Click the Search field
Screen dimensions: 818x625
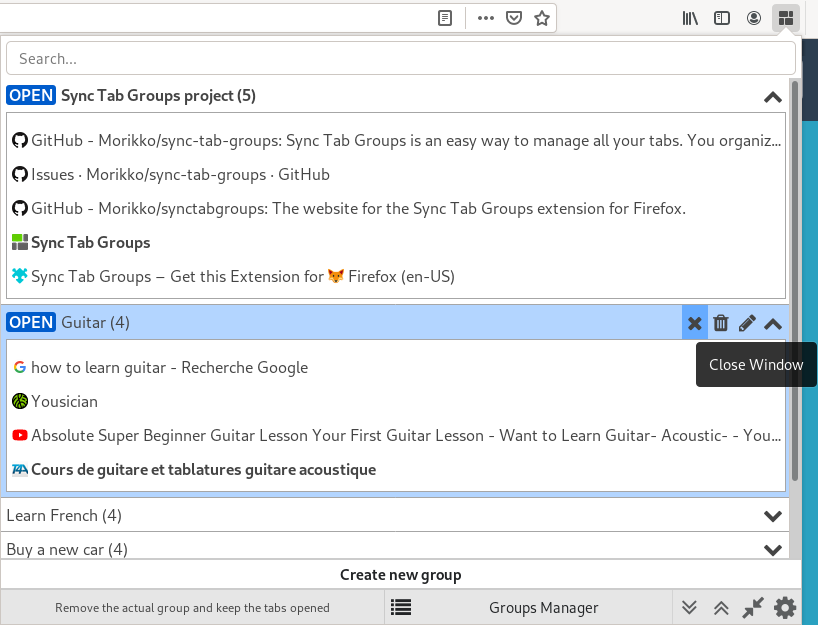(x=401, y=58)
